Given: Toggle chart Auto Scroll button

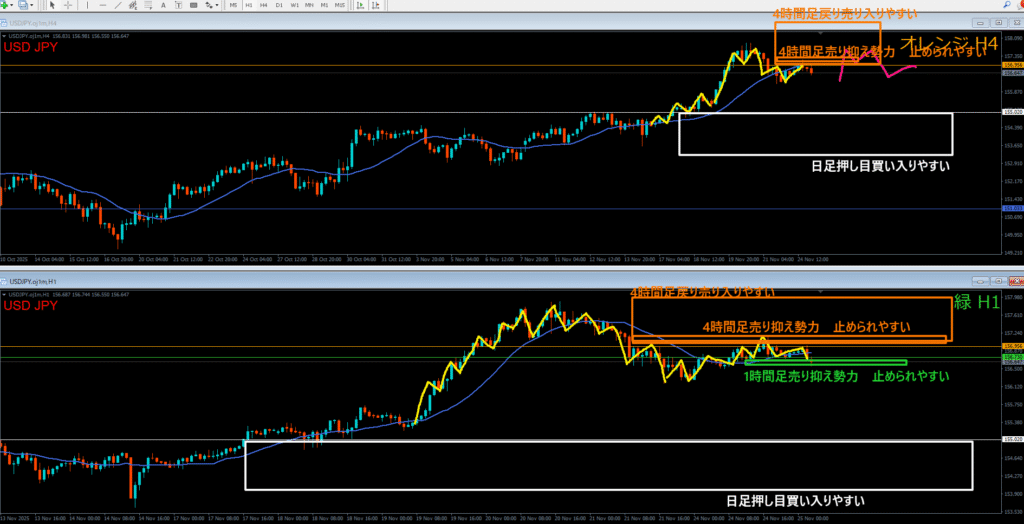Looking at the screenshot, I should pos(359,5).
